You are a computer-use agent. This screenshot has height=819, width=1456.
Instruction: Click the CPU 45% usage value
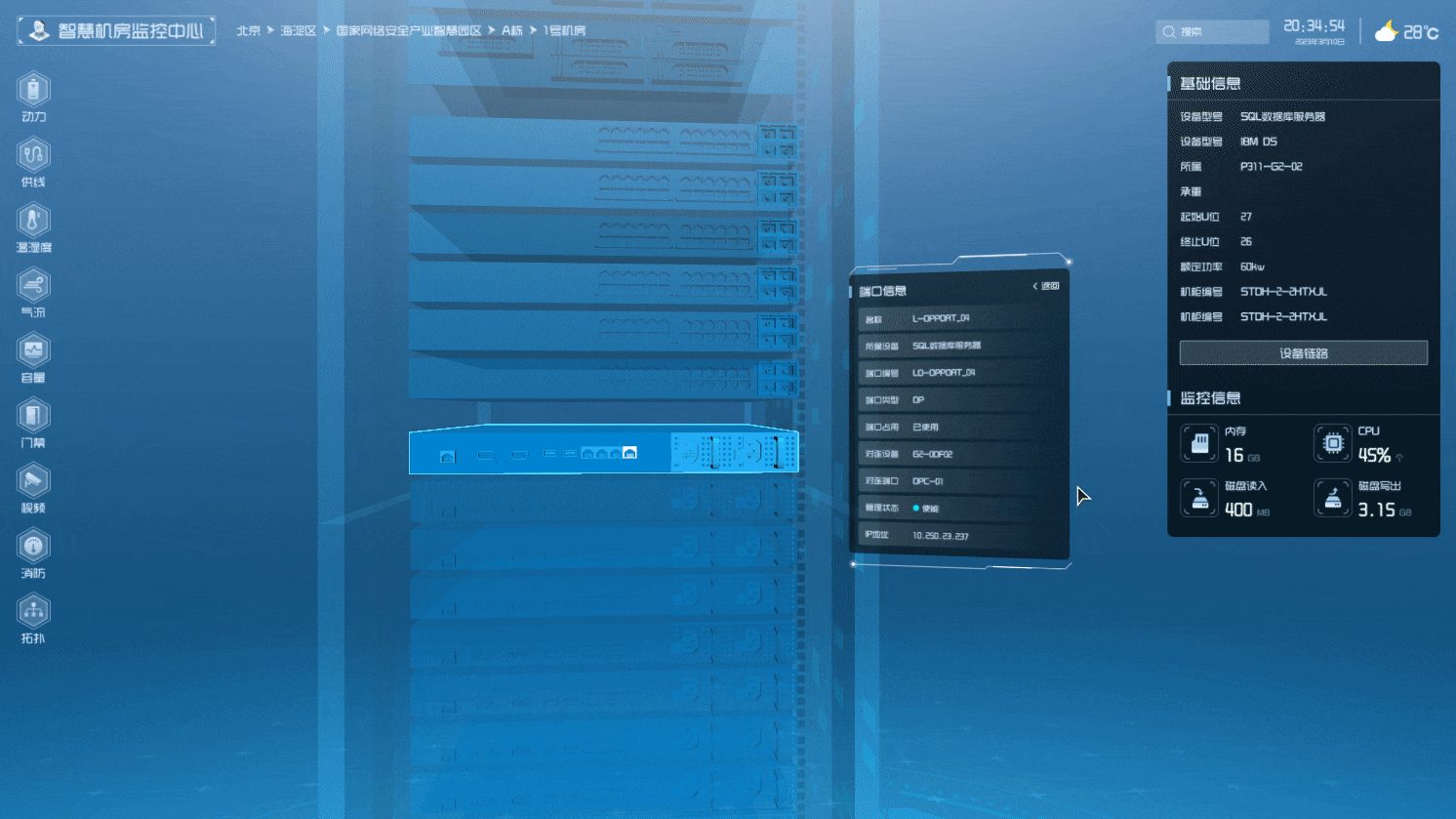point(1374,456)
